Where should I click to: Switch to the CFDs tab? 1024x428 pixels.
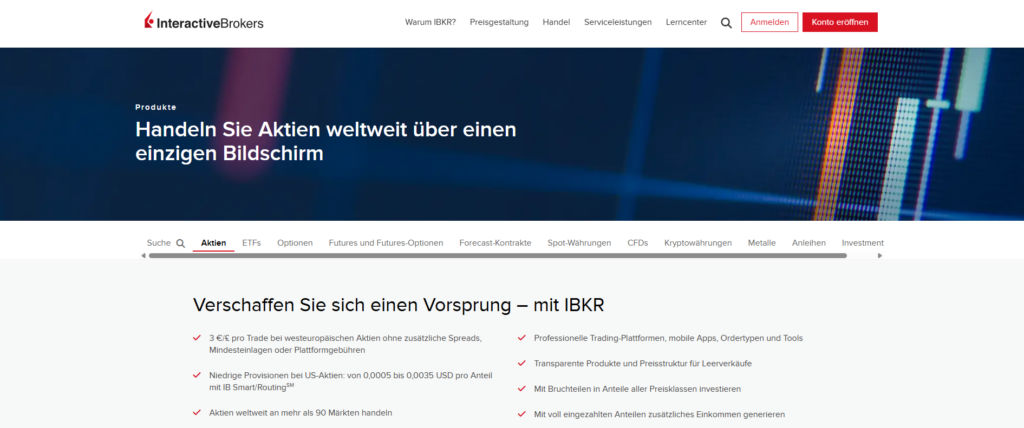(637, 243)
